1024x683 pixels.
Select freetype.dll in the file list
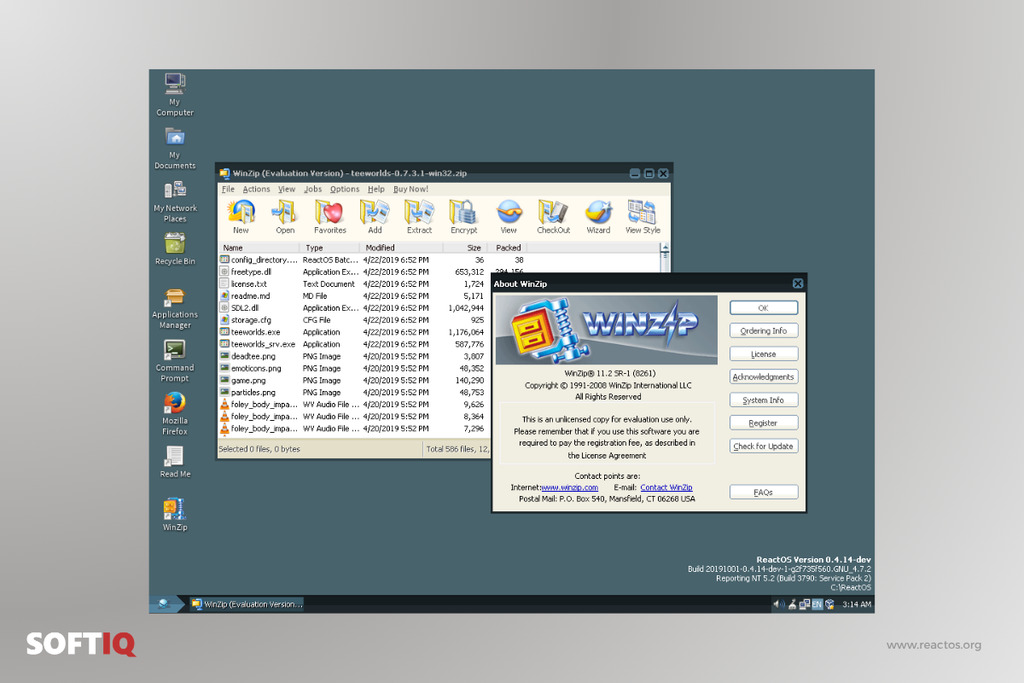click(251, 272)
